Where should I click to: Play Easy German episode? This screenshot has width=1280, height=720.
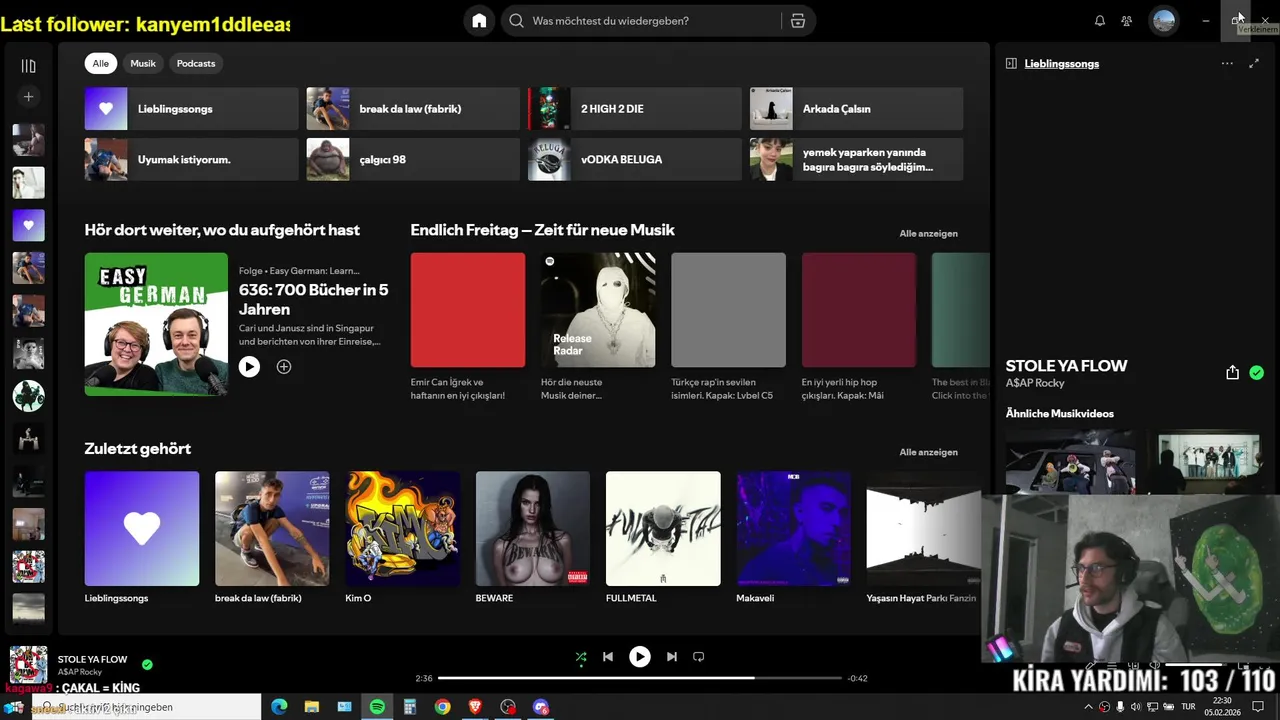[x=249, y=367]
